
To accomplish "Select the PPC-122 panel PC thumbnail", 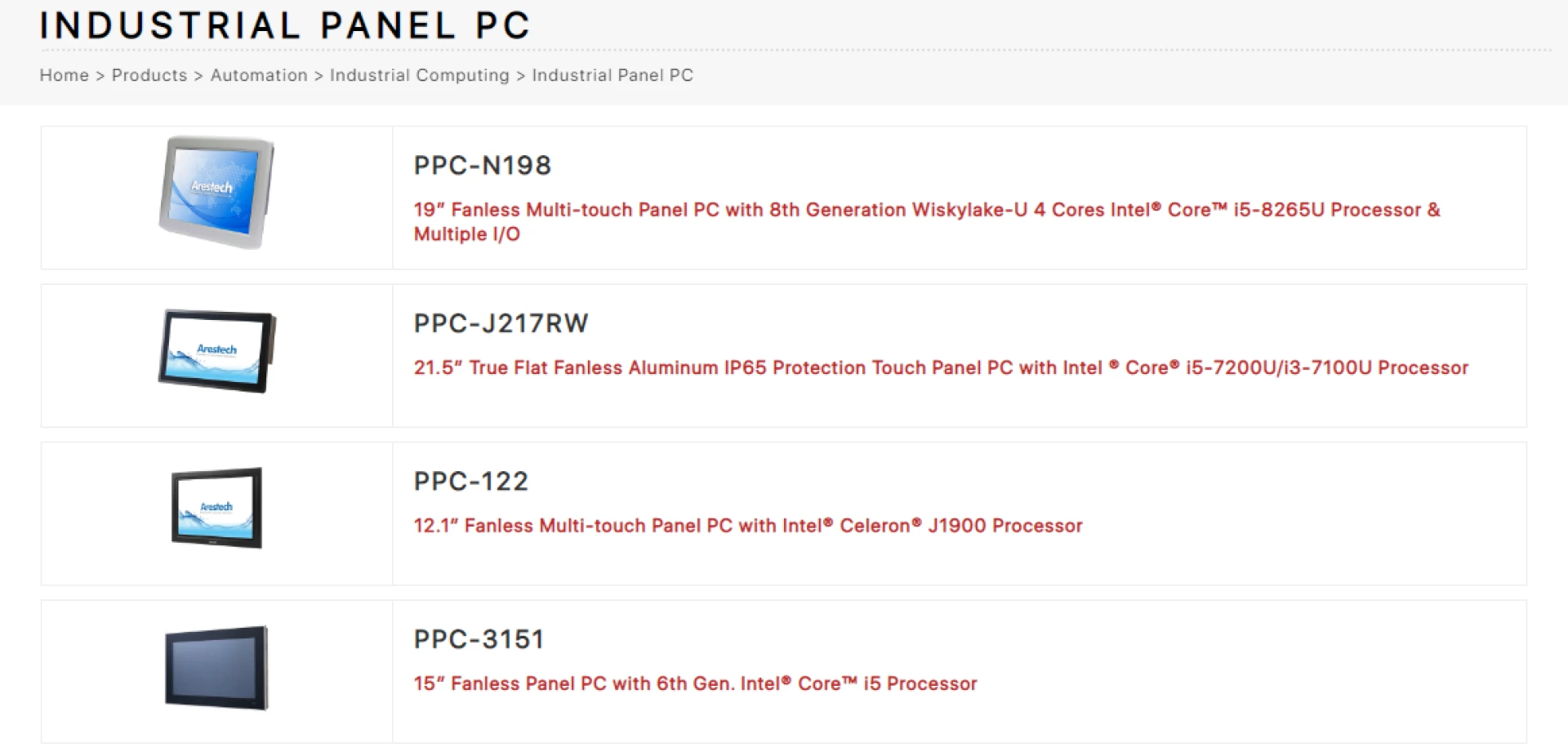I will click(216, 508).
